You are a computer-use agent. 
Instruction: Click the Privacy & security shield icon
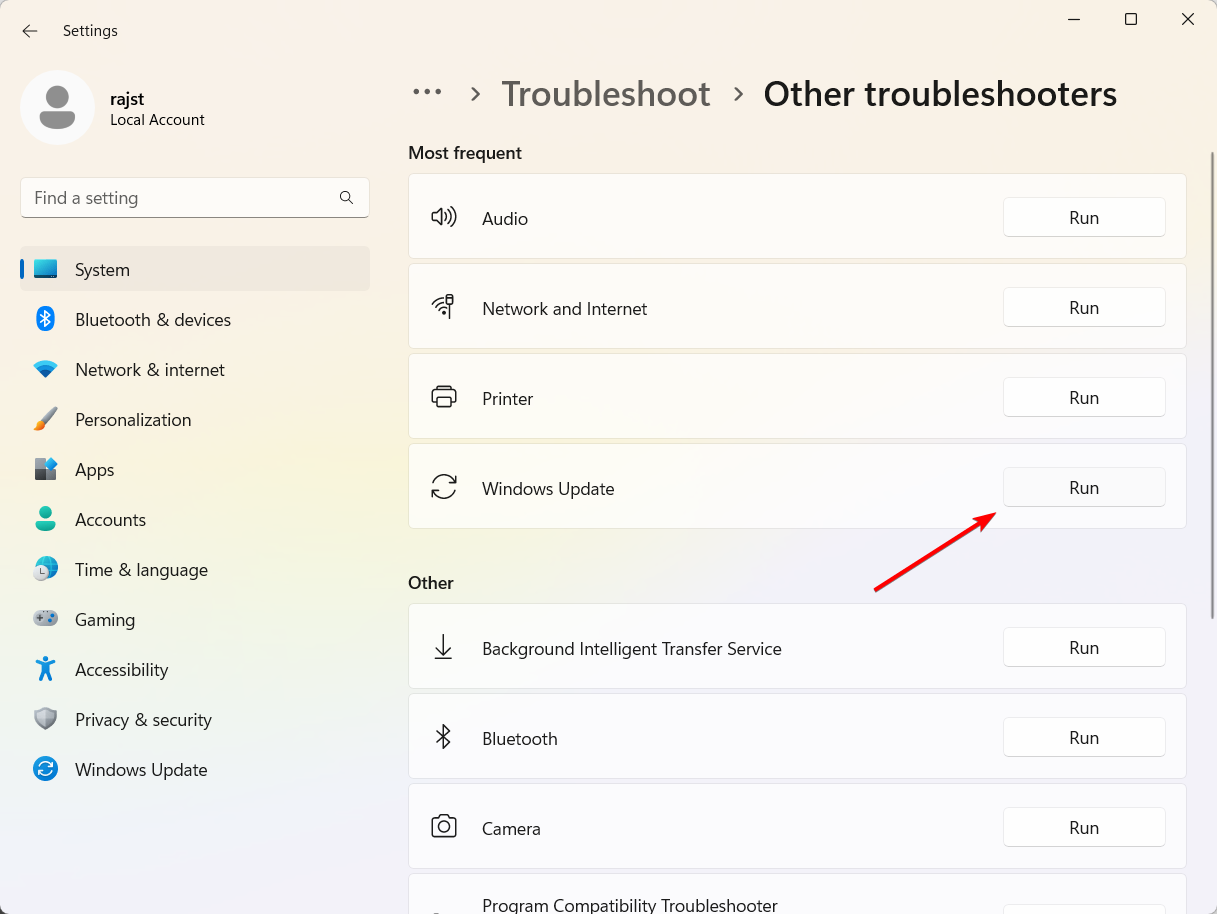click(x=46, y=719)
